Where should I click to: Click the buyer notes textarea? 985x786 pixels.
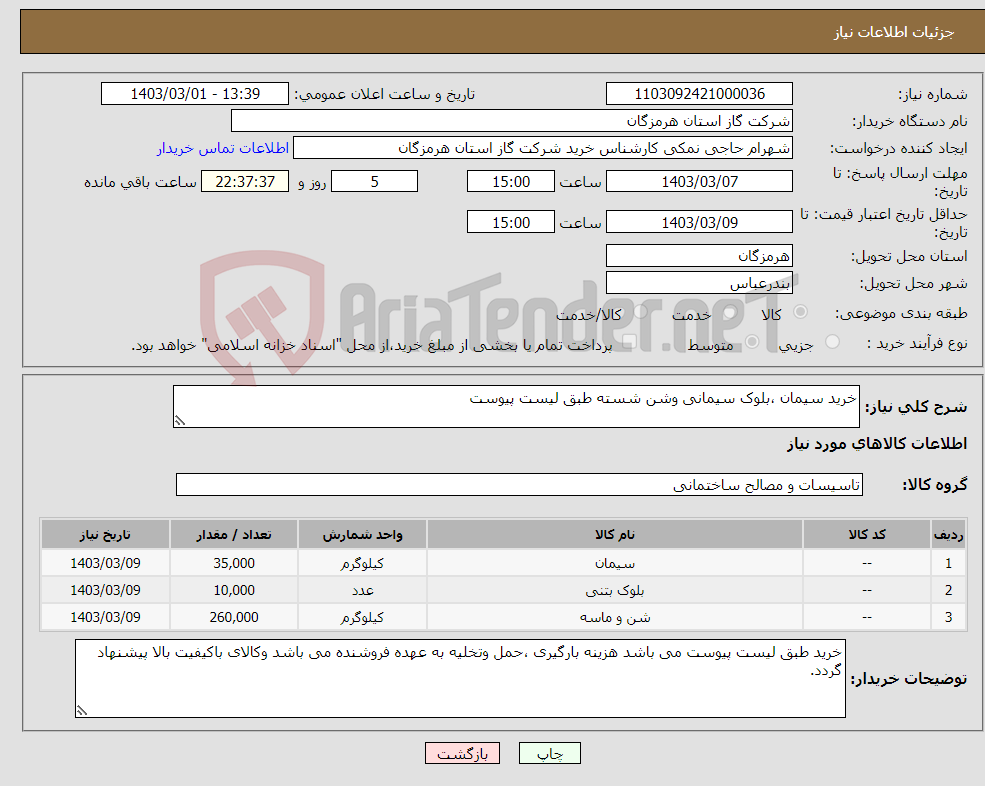pos(460,679)
